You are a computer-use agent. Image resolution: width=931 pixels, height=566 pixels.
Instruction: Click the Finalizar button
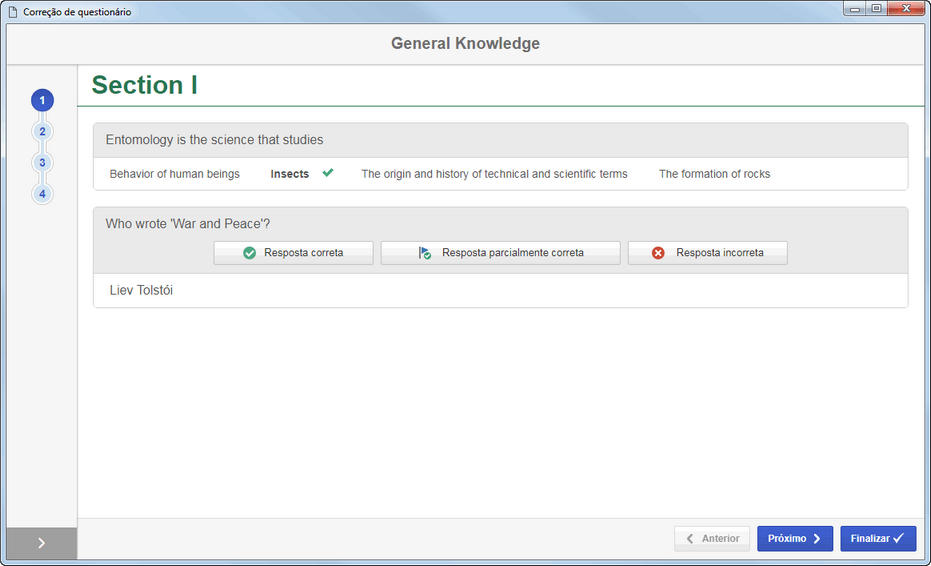(x=878, y=539)
